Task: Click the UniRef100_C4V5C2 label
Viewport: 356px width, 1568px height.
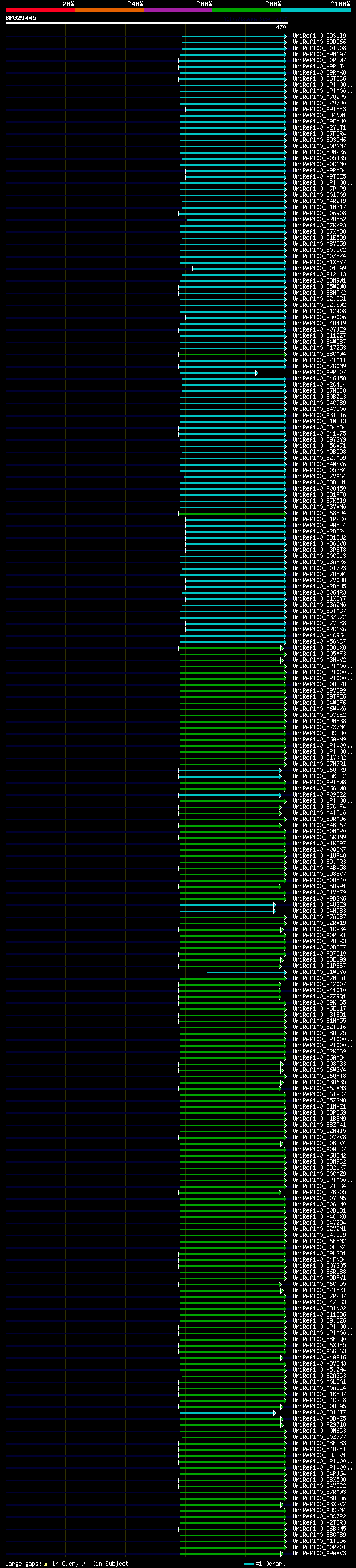Action: coord(319,1486)
